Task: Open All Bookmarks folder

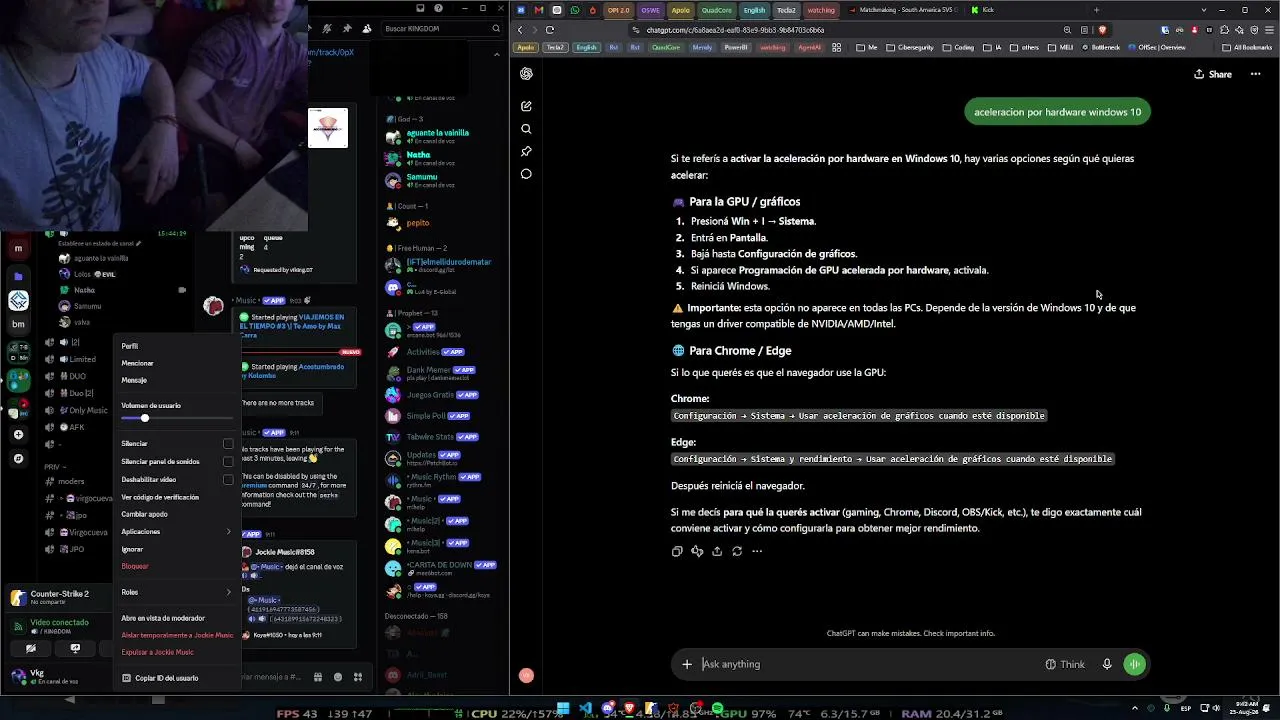Action: tap(1248, 47)
